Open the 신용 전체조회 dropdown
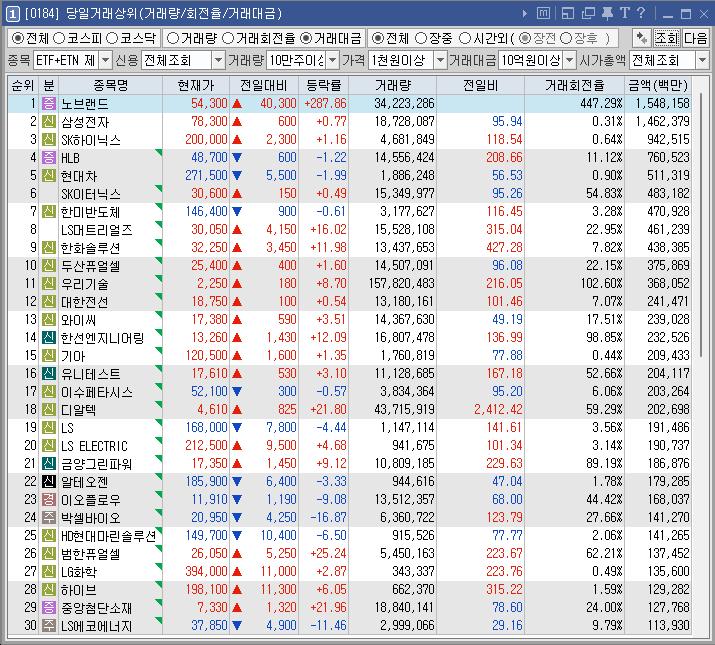This screenshot has width=715, height=645. [x=219, y=60]
